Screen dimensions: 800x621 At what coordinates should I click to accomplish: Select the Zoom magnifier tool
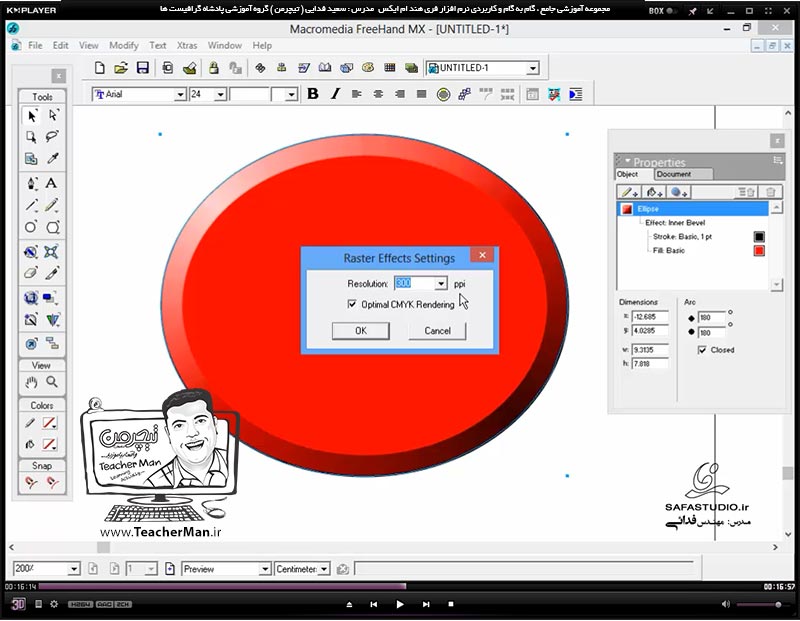pos(52,382)
